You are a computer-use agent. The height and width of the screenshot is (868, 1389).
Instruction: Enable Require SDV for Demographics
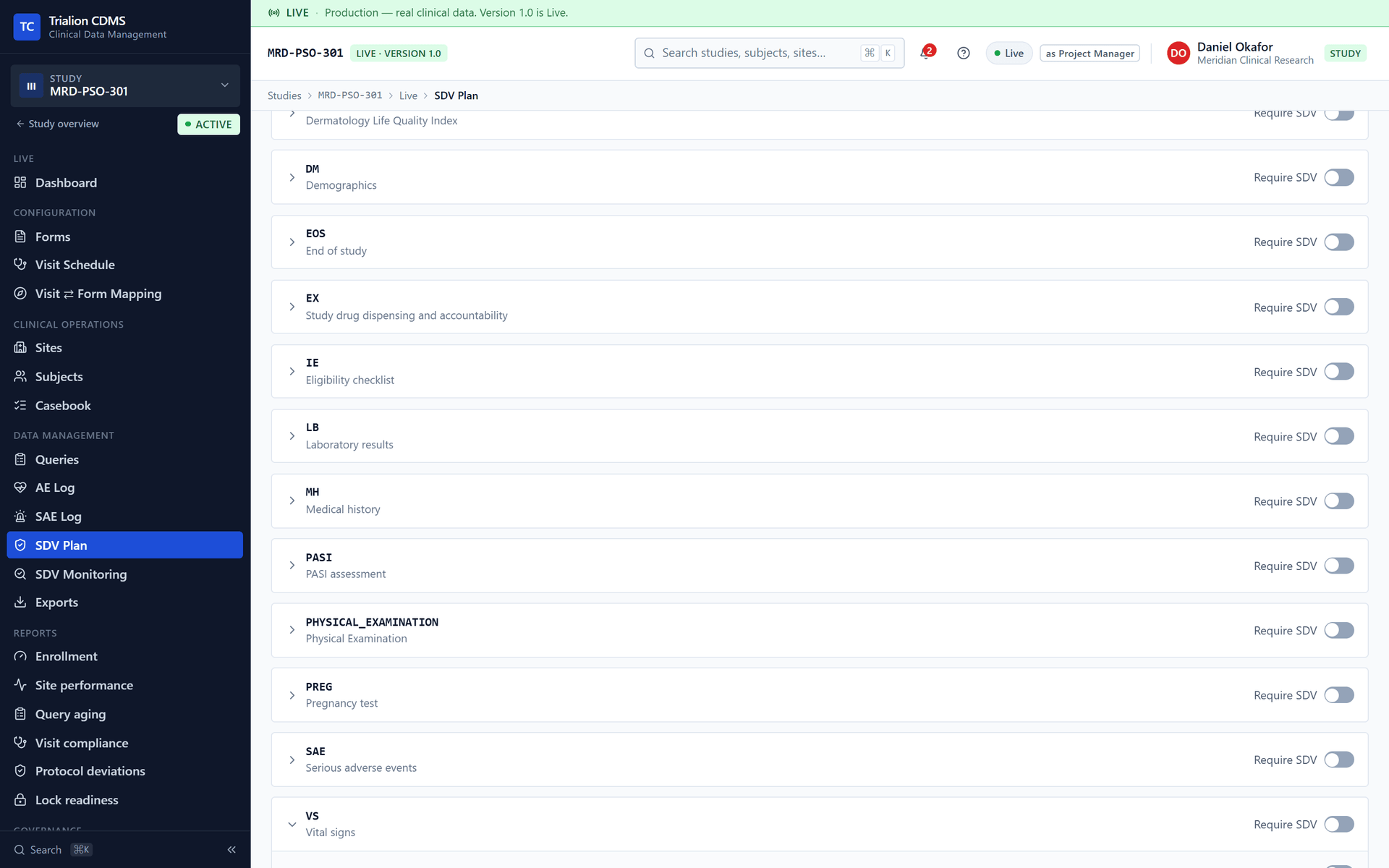pyautogui.click(x=1339, y=177)
